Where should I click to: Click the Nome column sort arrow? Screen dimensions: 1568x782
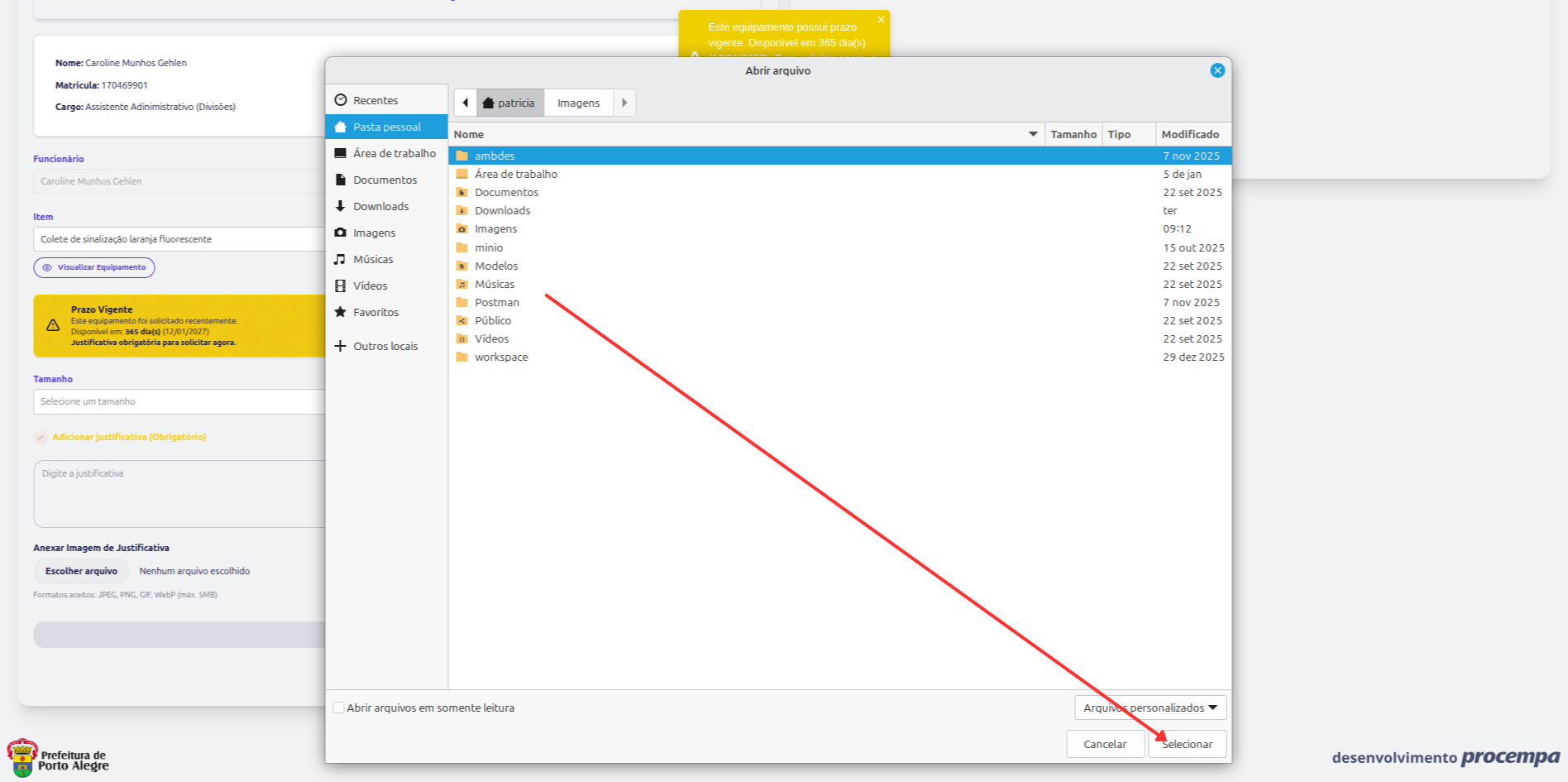[1033, 134]
